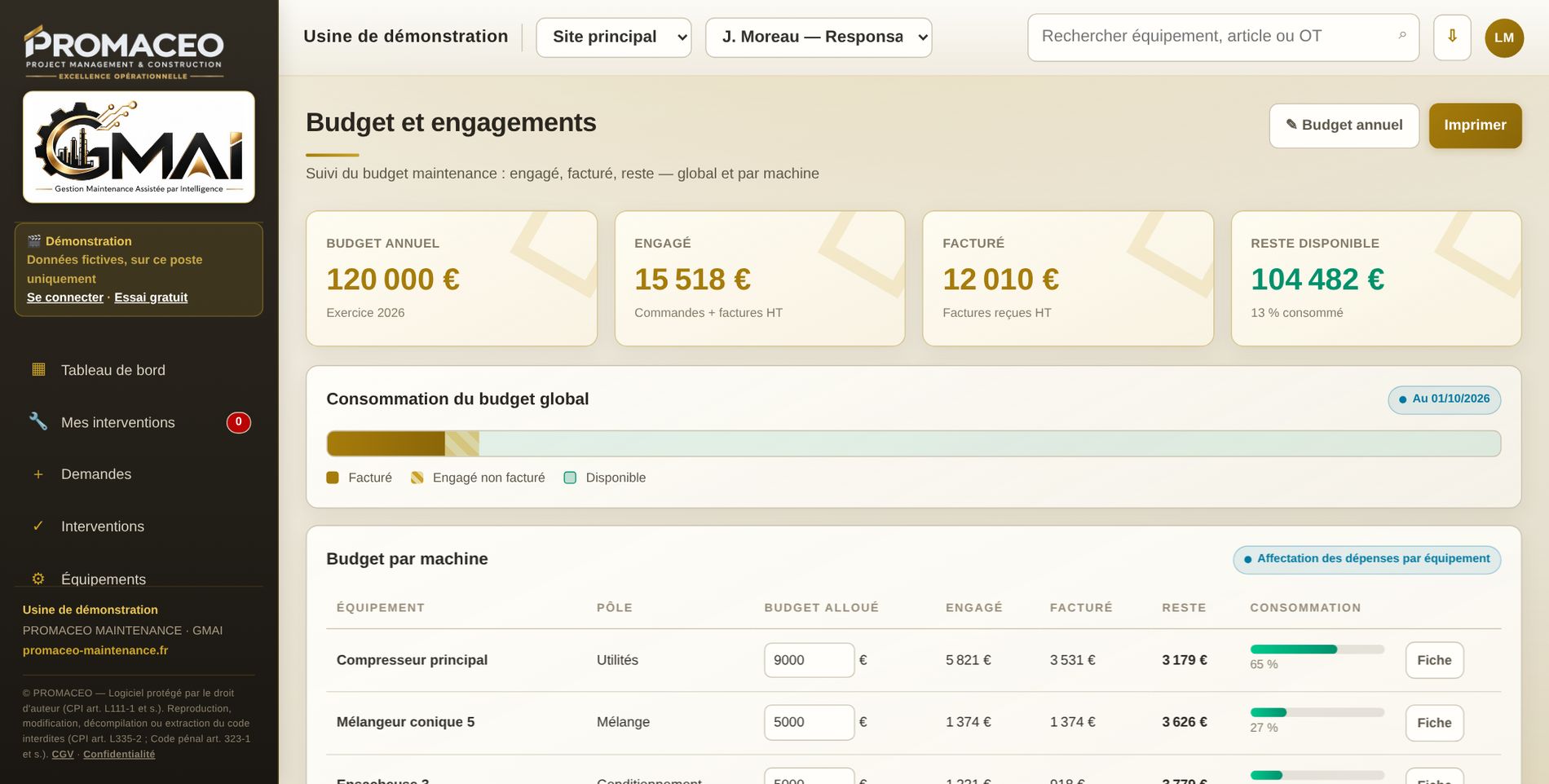
Task: Open the Site principal dropdown
Action: pos(614,37)
